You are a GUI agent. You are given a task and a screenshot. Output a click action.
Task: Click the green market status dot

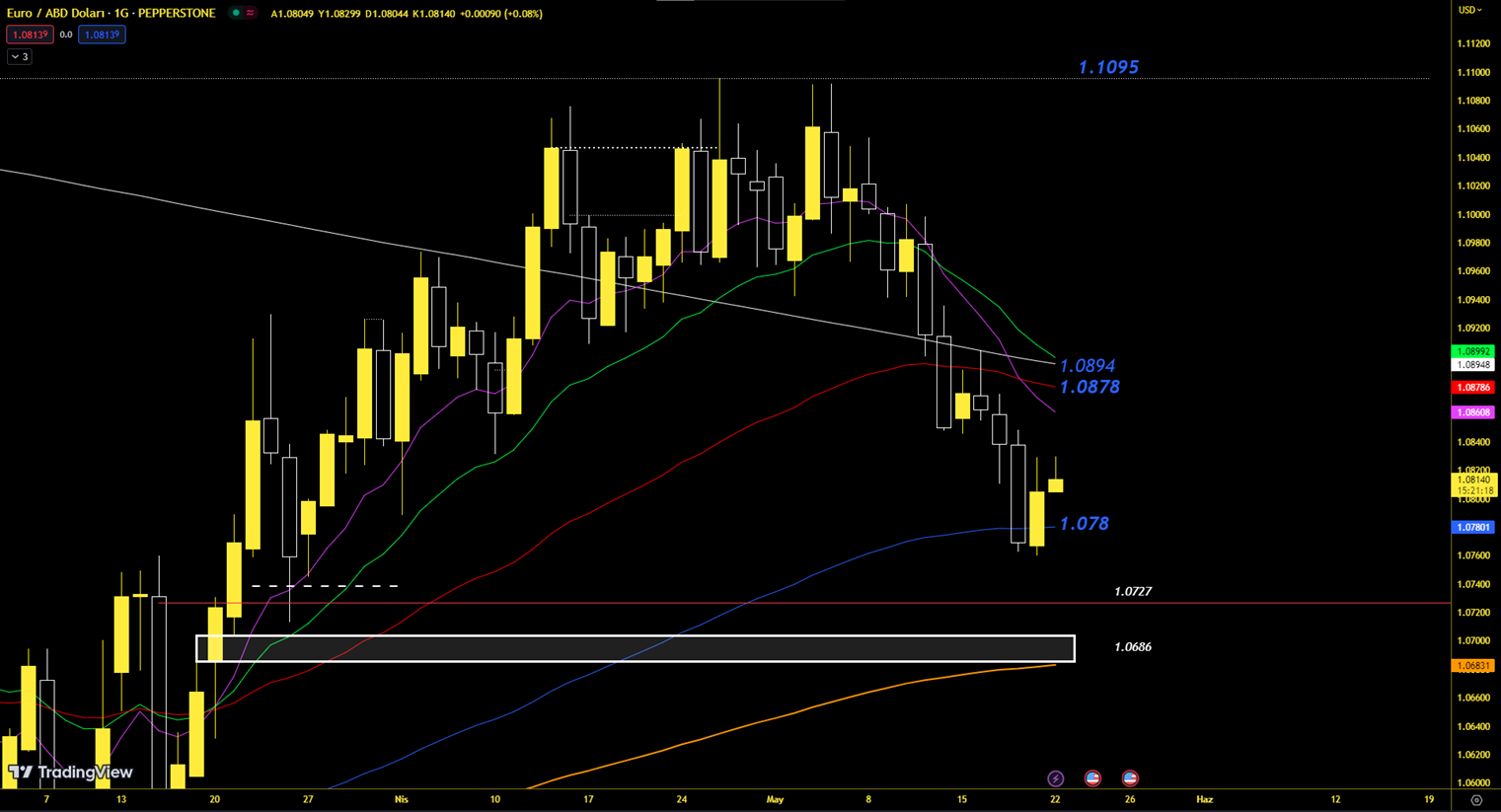[x=236, y=13]
